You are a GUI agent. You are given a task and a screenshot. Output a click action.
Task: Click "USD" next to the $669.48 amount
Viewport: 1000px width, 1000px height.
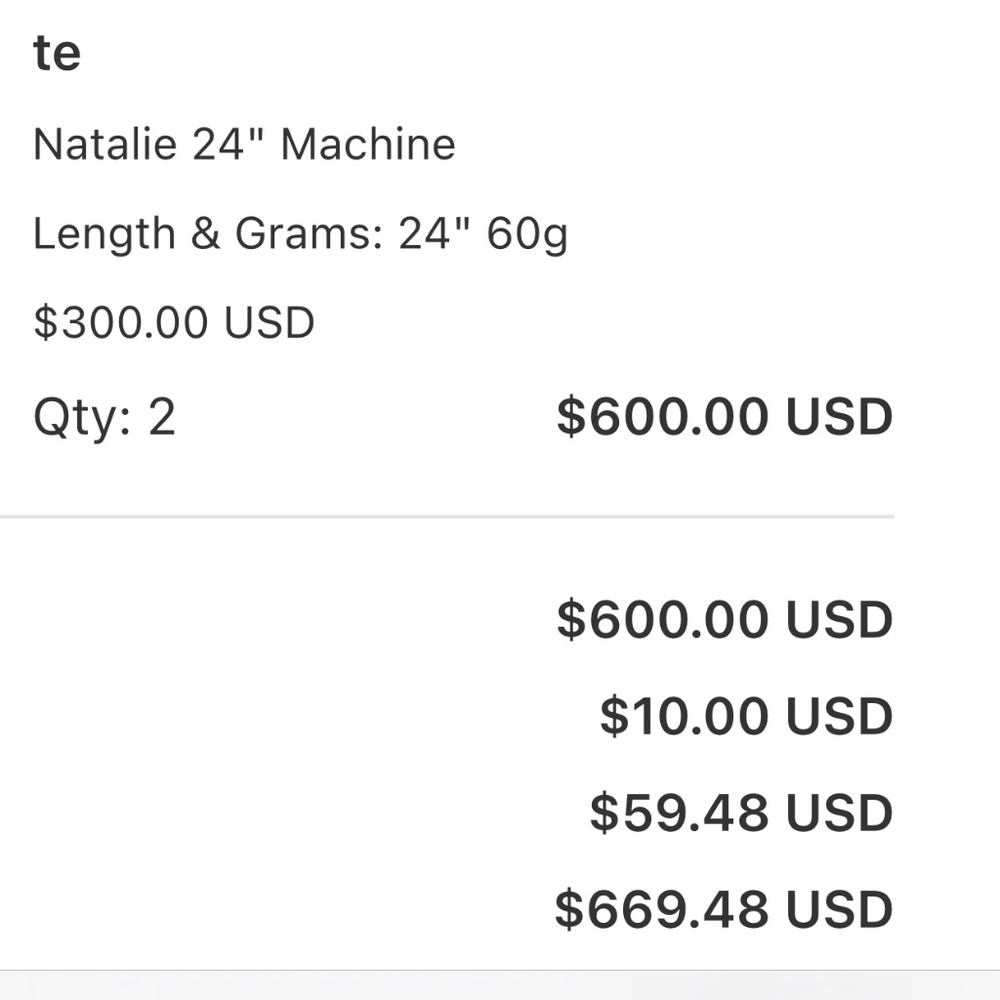click(838, 909)
